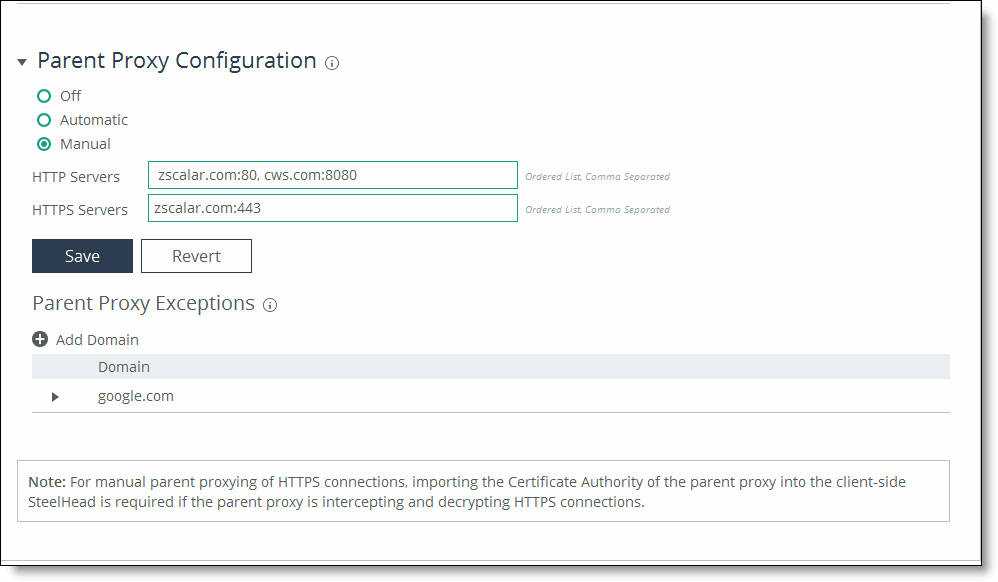This screenshot has width=998, height=582.
Task: Choose the Automatic proxy option
Action: click(44, 120)
